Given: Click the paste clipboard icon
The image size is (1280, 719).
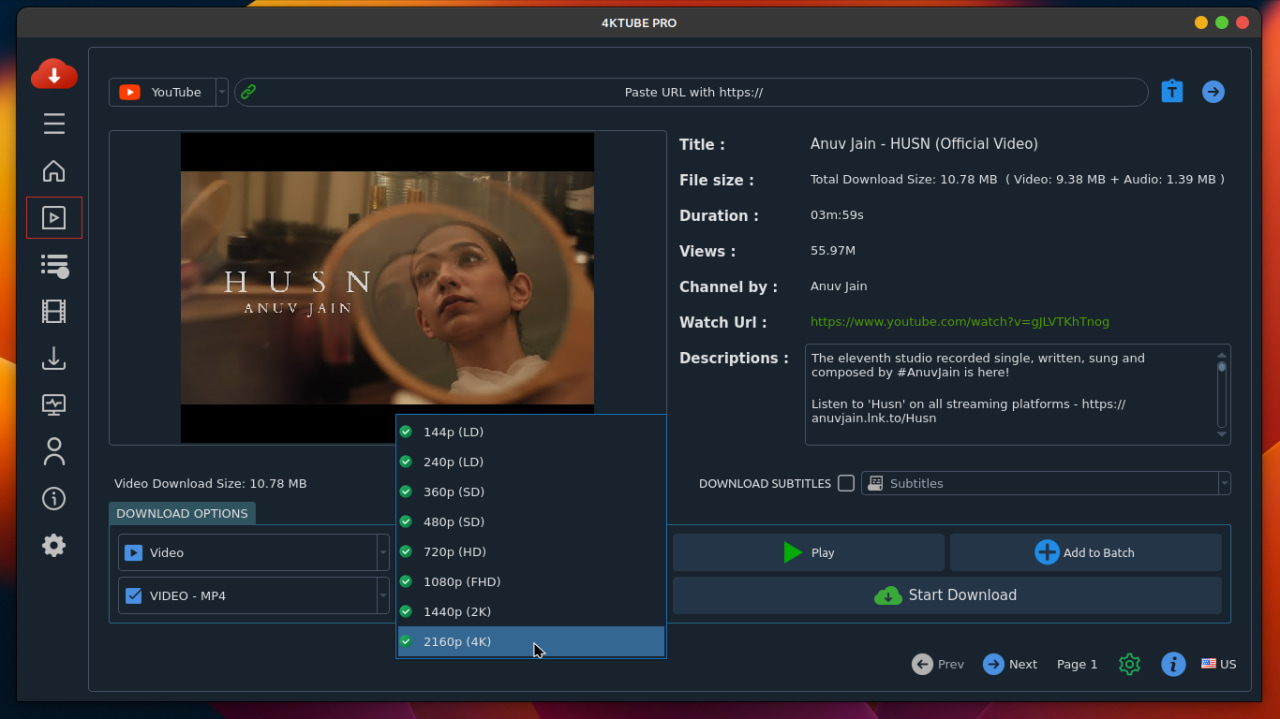Looking at the screenshot, I should click(1172, 92).
